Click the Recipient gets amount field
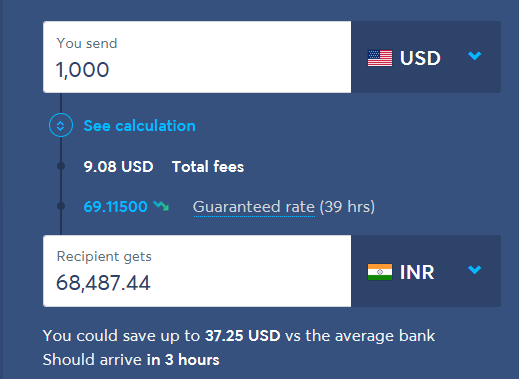Image resolution: width=519 pixels, height=379 pixels. pos(197,271)
